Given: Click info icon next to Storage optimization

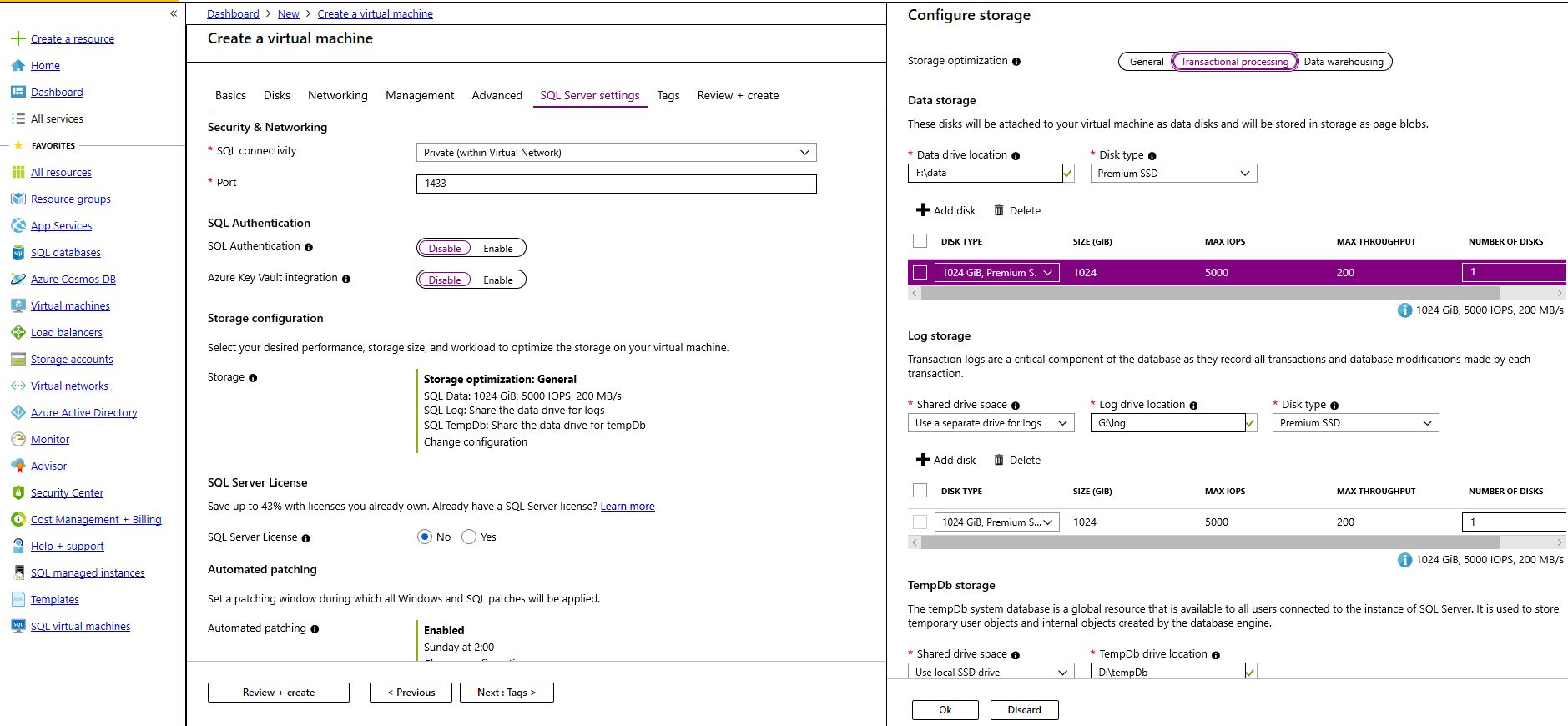Looking at the screenshot, I should tap(1016, 62).
